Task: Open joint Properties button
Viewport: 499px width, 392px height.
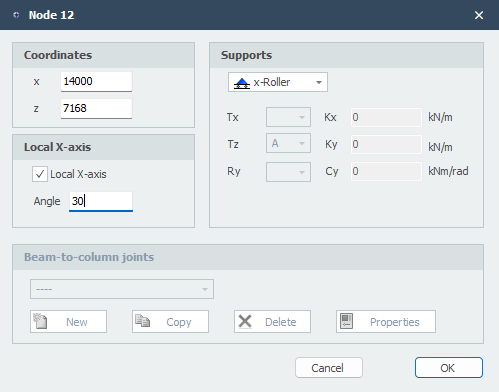Action: point(386,322)
